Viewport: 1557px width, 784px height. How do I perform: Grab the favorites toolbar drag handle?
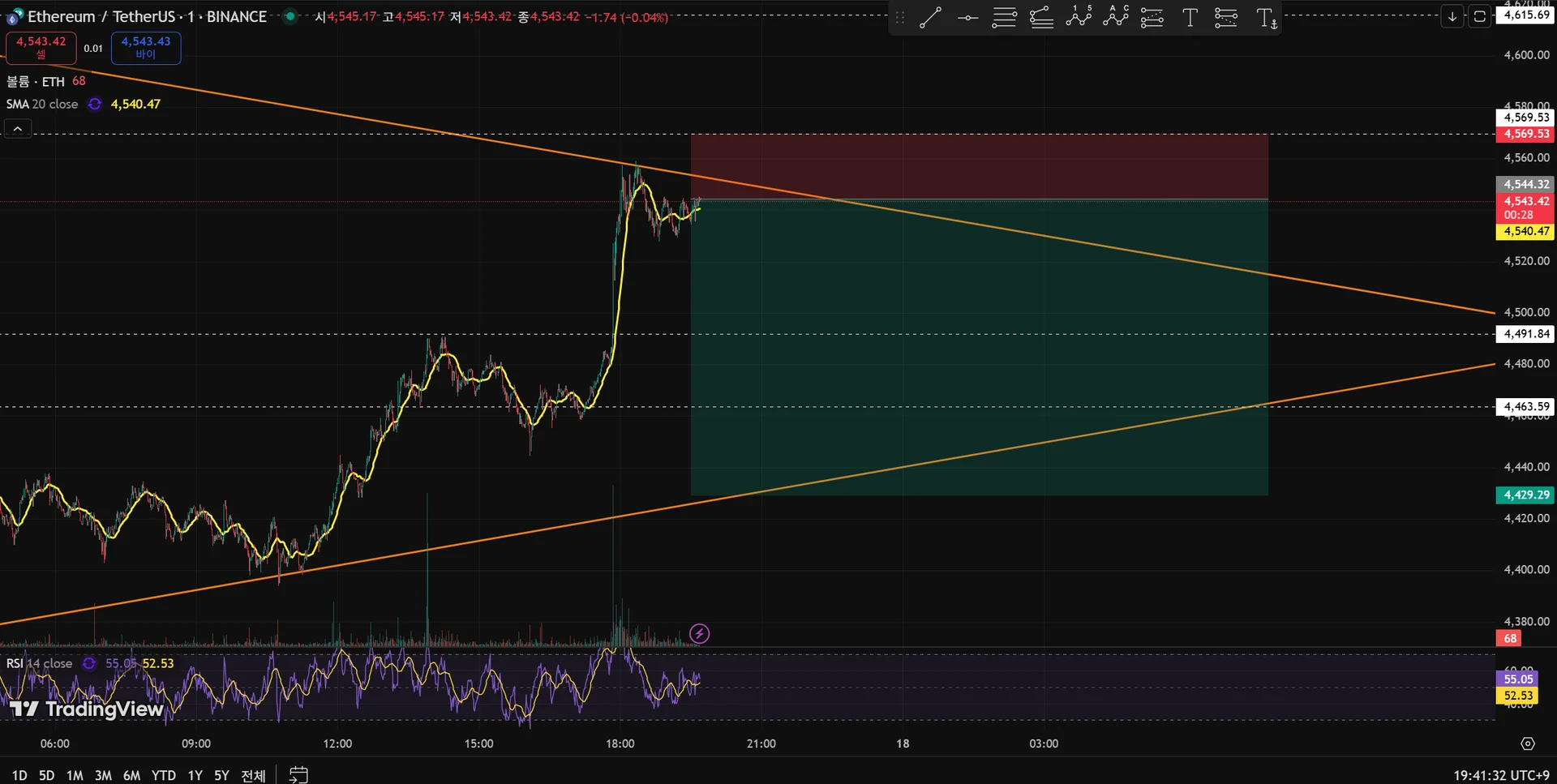899,17
